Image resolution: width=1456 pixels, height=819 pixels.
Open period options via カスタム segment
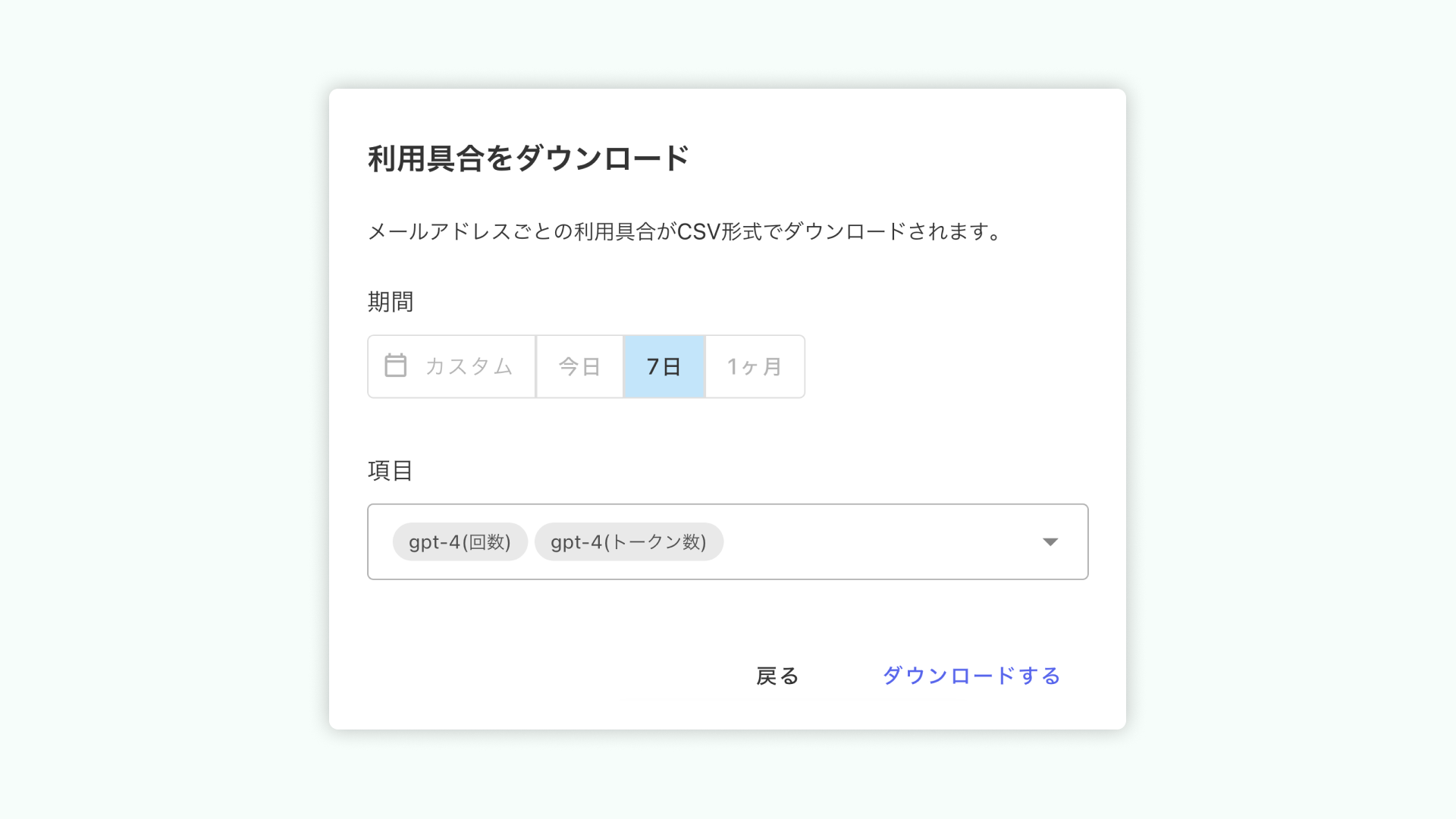click(x=466, y=366)
